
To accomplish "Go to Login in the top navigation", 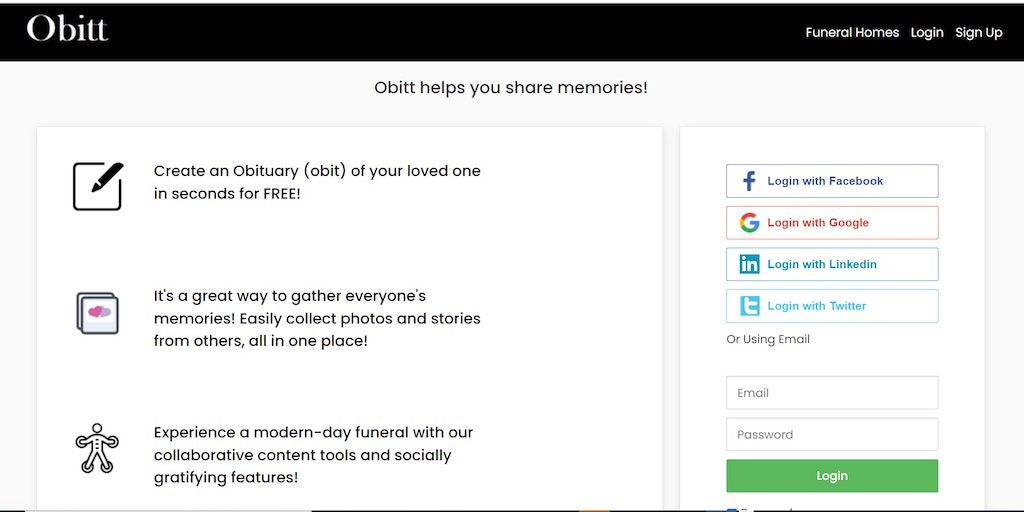I will coord(926,32).
